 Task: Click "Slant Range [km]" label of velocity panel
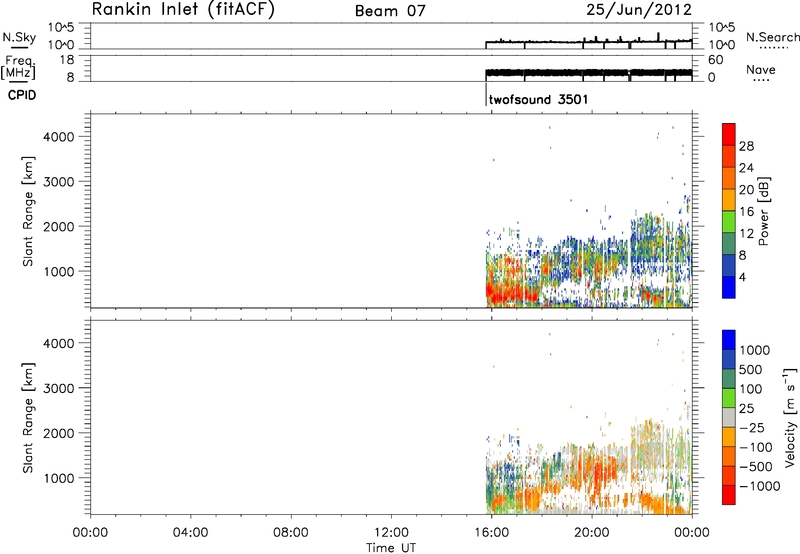pyautogui.click(x=29, y=418)
